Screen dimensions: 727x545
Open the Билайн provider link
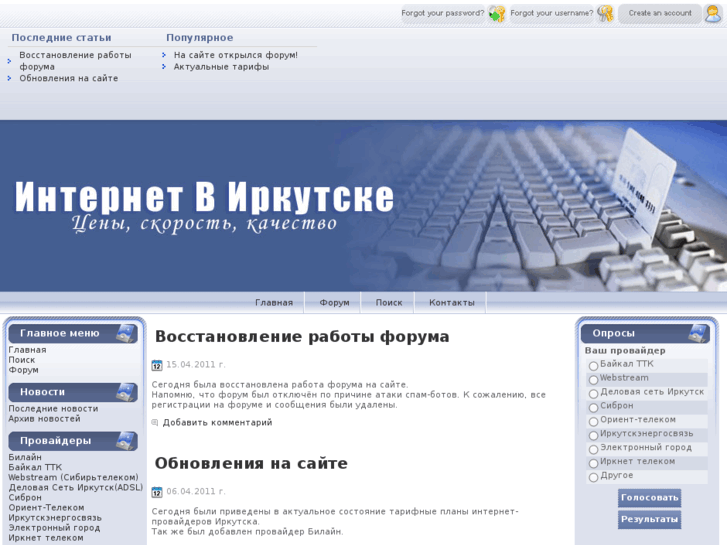[x=25, y=457]
